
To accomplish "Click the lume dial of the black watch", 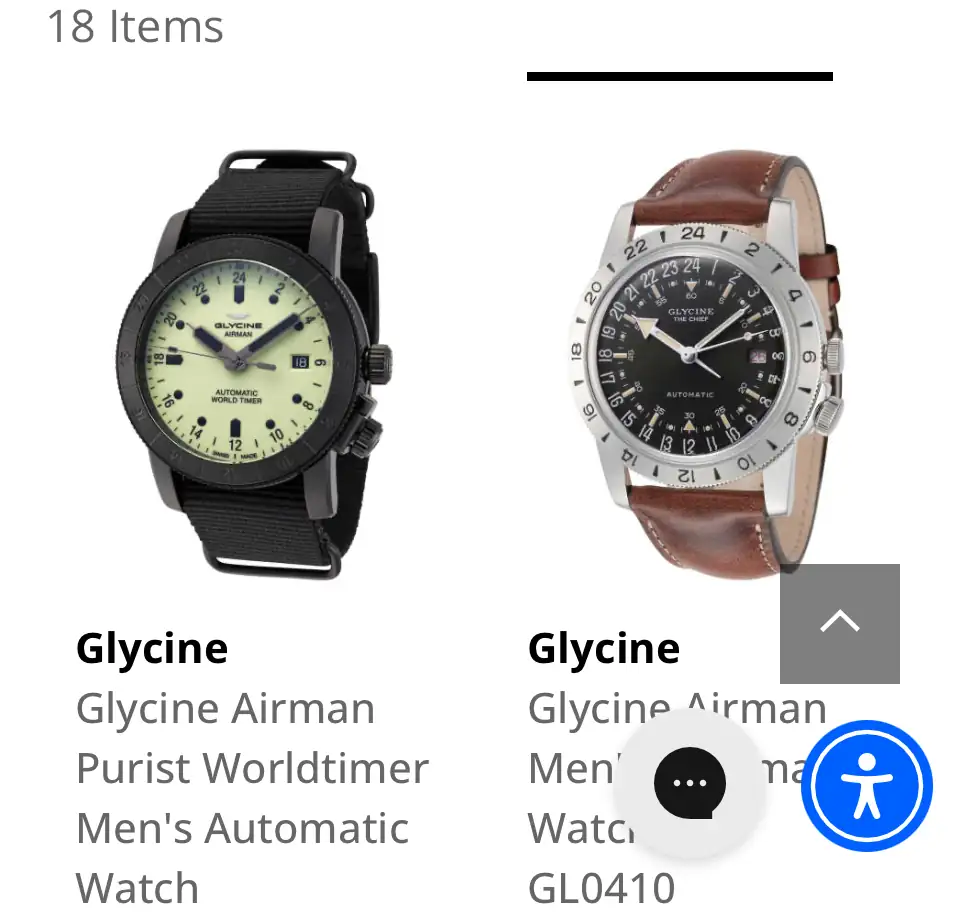I will 239,362.
